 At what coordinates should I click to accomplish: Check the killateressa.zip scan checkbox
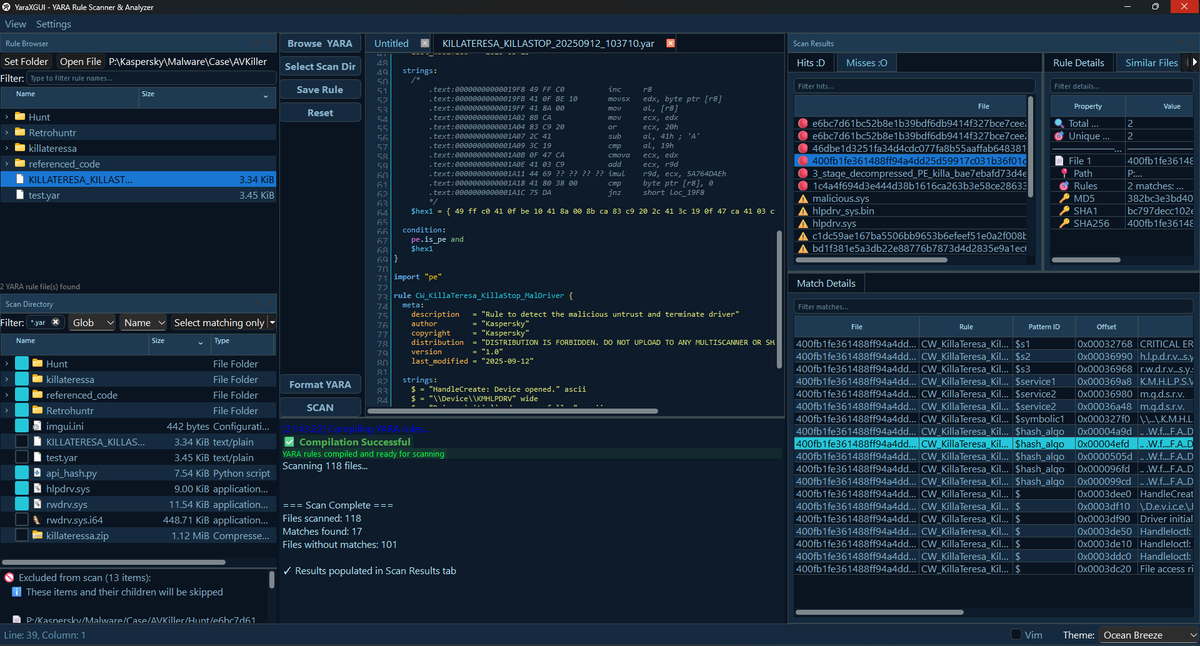(x=21, y=536)
